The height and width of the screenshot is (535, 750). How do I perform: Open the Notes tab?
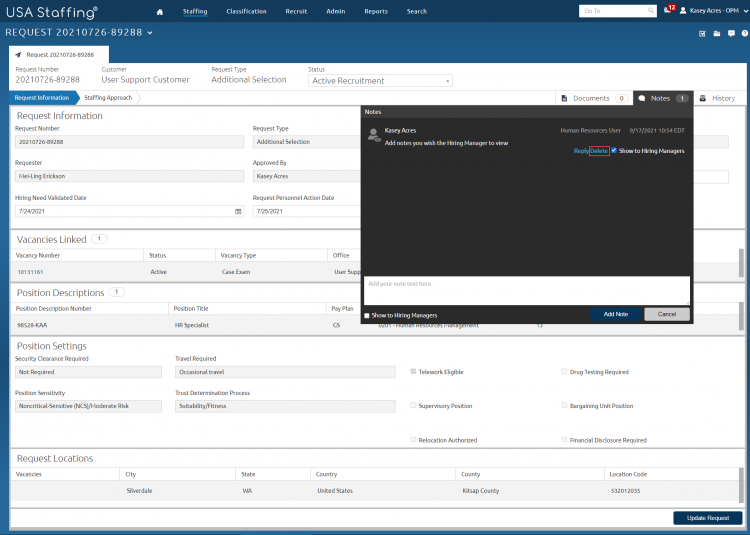tap(663, 98)
